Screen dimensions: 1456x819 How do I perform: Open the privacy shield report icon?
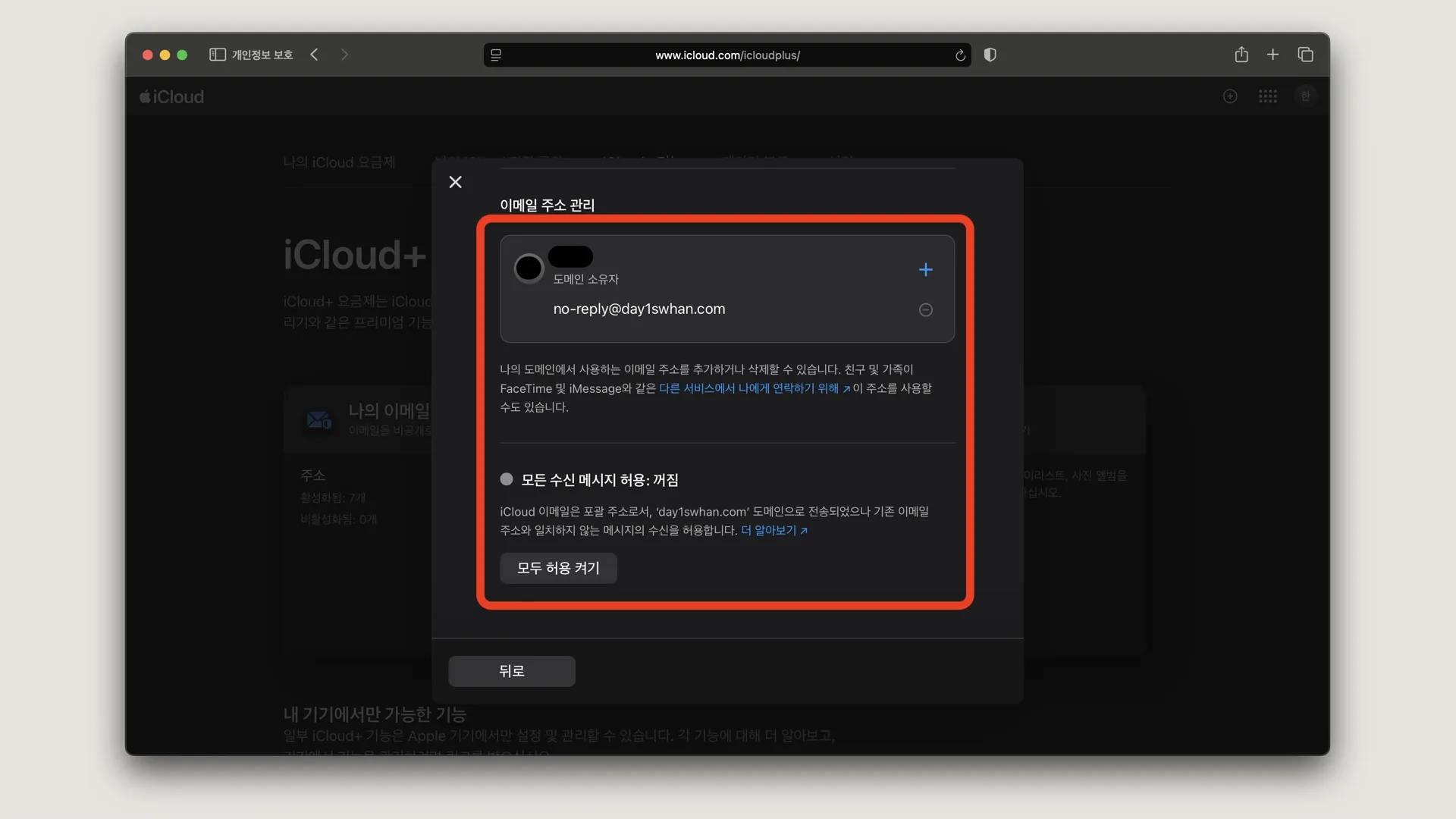click(x=990, y=55)
